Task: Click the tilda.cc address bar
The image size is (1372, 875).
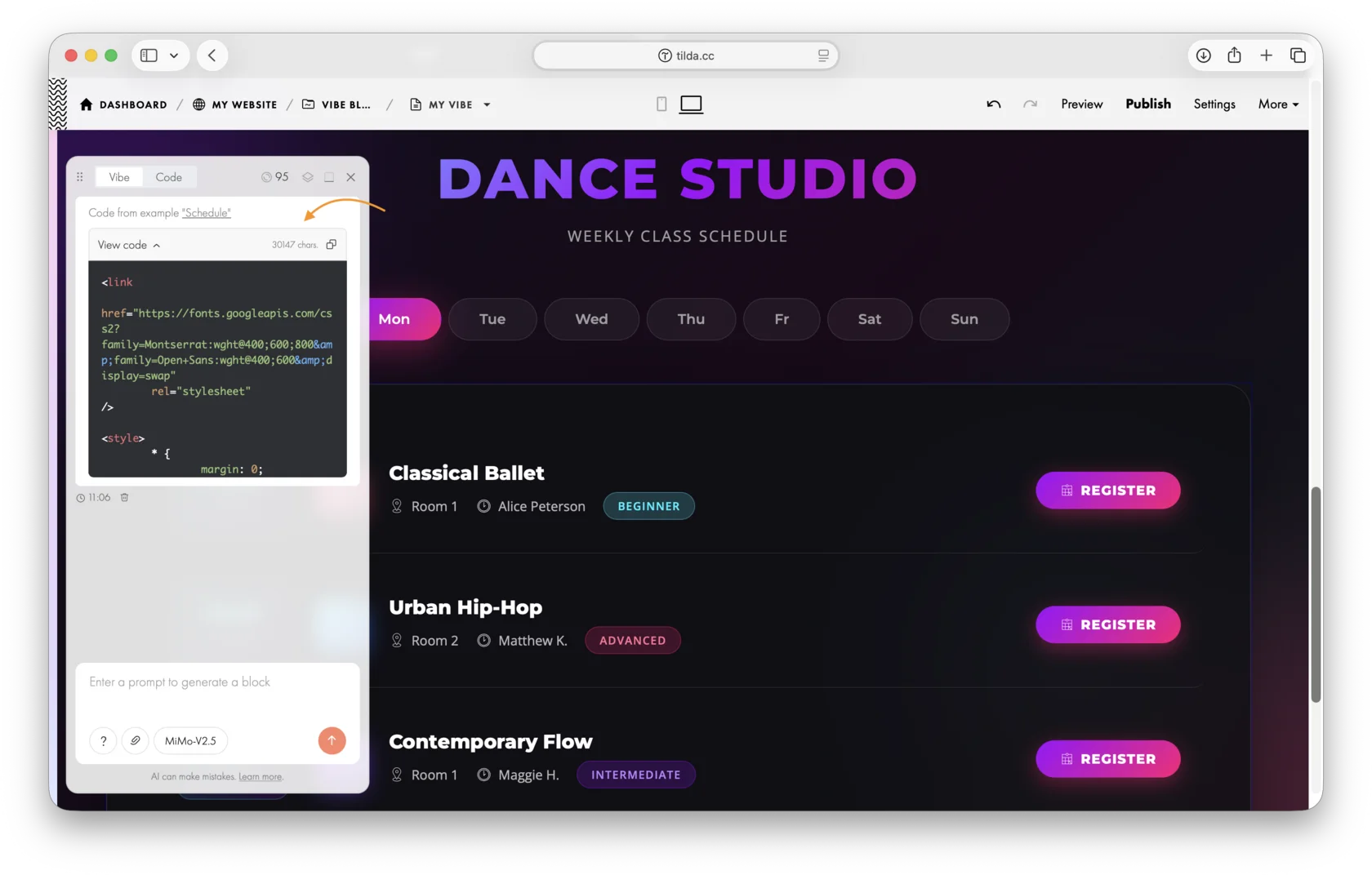Action: [686, 56]
